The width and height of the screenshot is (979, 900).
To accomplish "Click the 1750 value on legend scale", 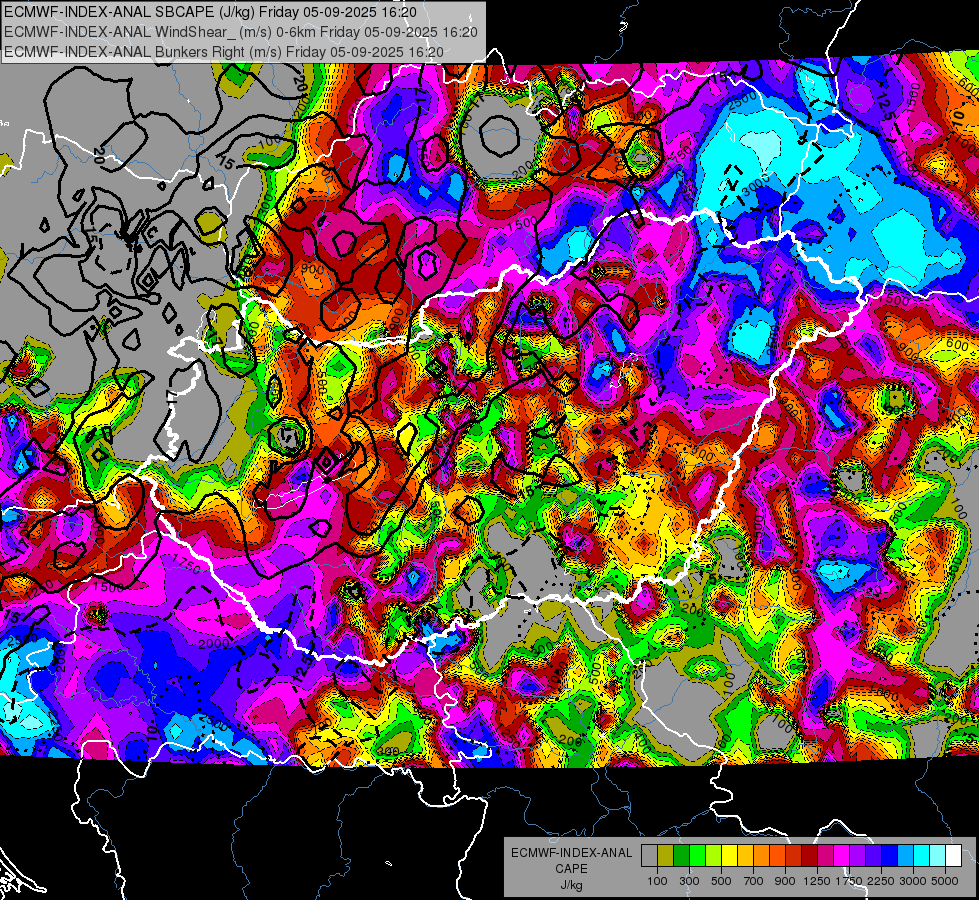I will coord(849,881).
